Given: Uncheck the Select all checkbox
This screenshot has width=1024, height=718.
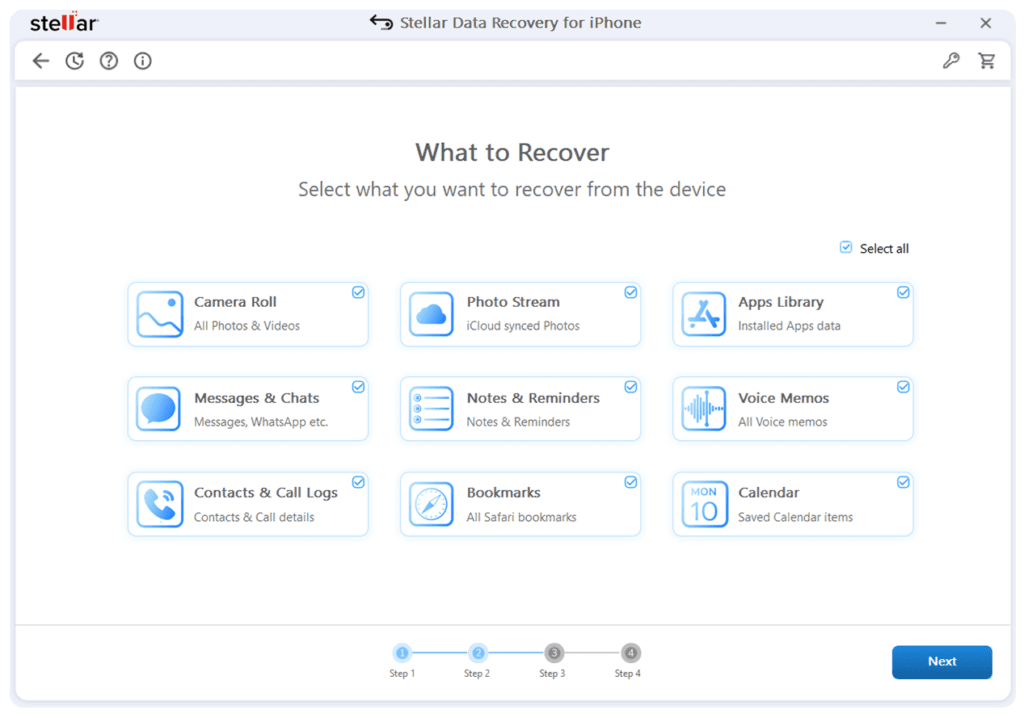Looking at the screenshot, I should click(x=846, y=247).
